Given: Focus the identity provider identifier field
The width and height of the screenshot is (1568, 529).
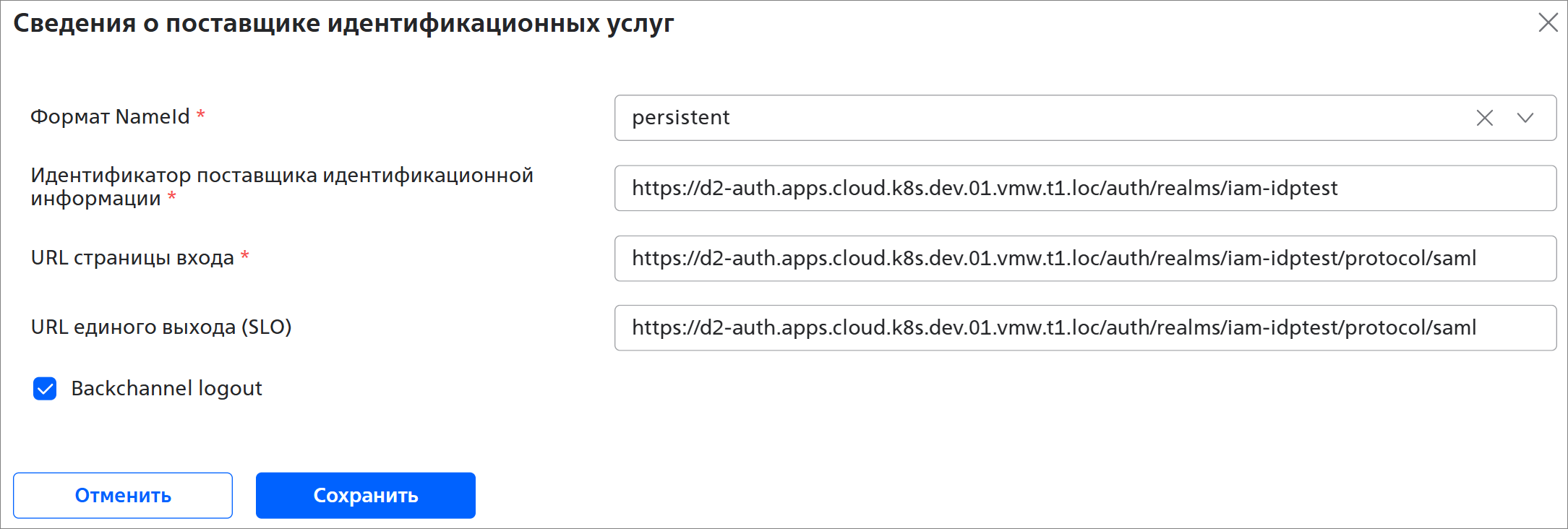Looking at the screenshot, I should pos(1084,189).
